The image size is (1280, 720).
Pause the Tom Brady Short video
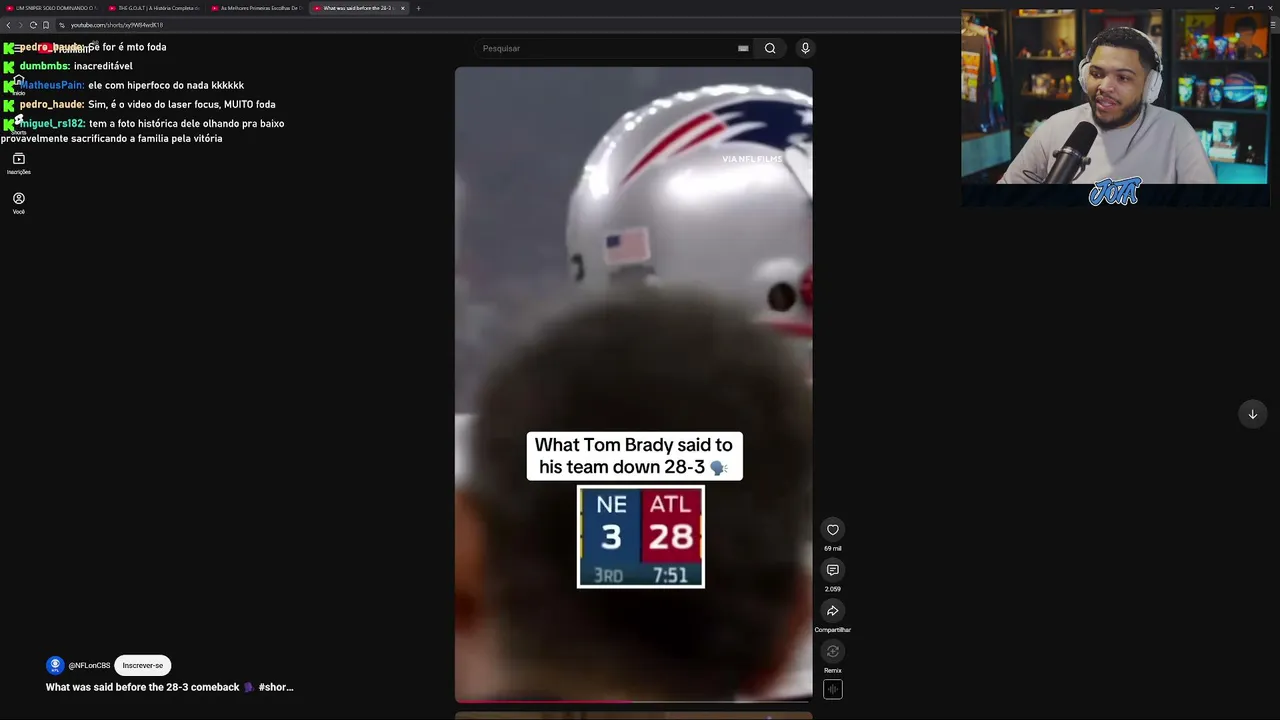click(633, 385)
